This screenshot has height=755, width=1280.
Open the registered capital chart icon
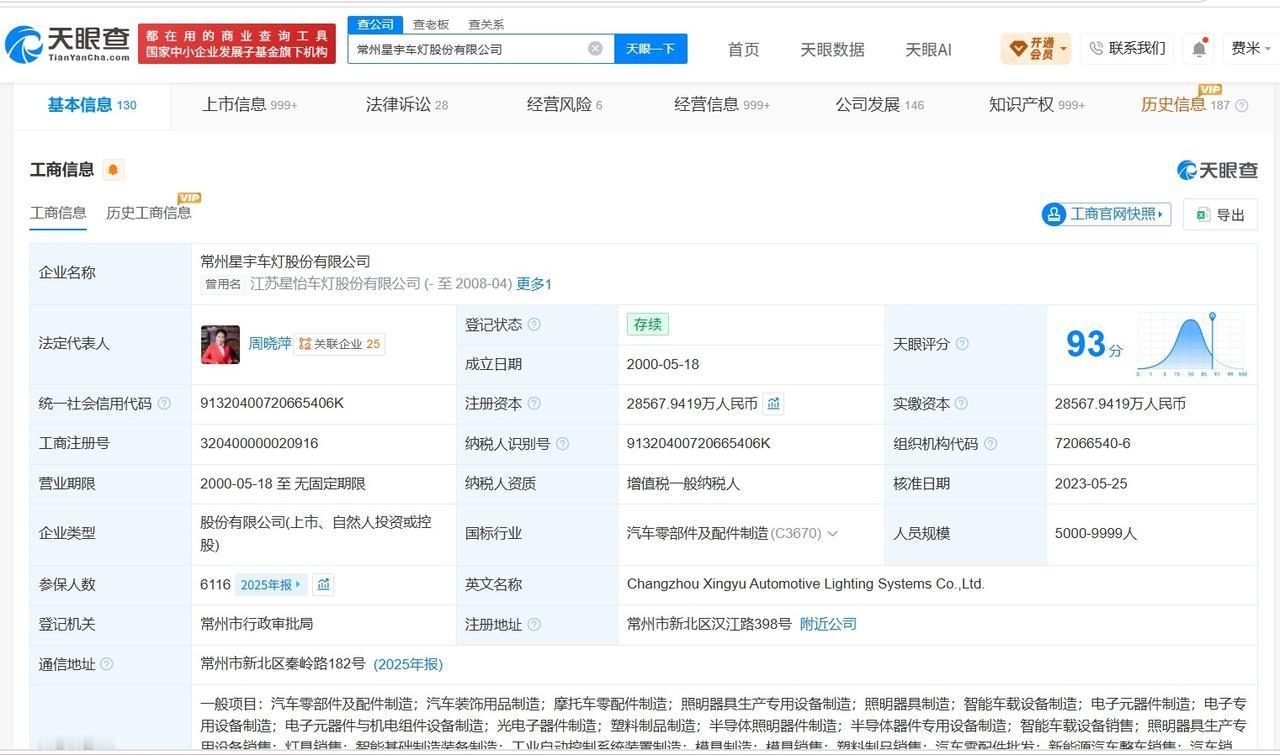point(773,404)
